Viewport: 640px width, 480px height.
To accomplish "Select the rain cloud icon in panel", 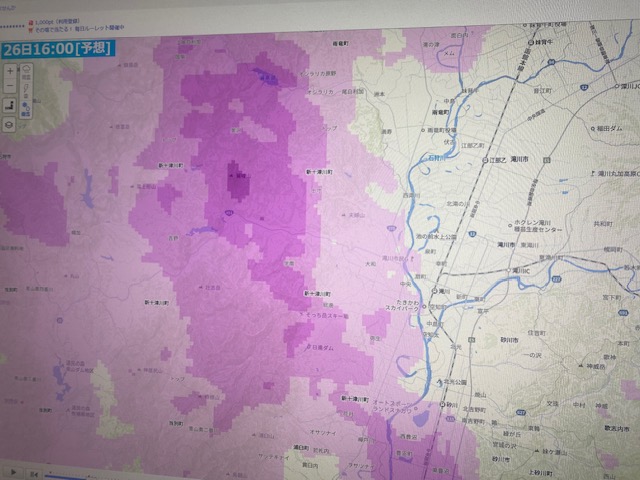I will pyautogui.click(x=27, y=70).
